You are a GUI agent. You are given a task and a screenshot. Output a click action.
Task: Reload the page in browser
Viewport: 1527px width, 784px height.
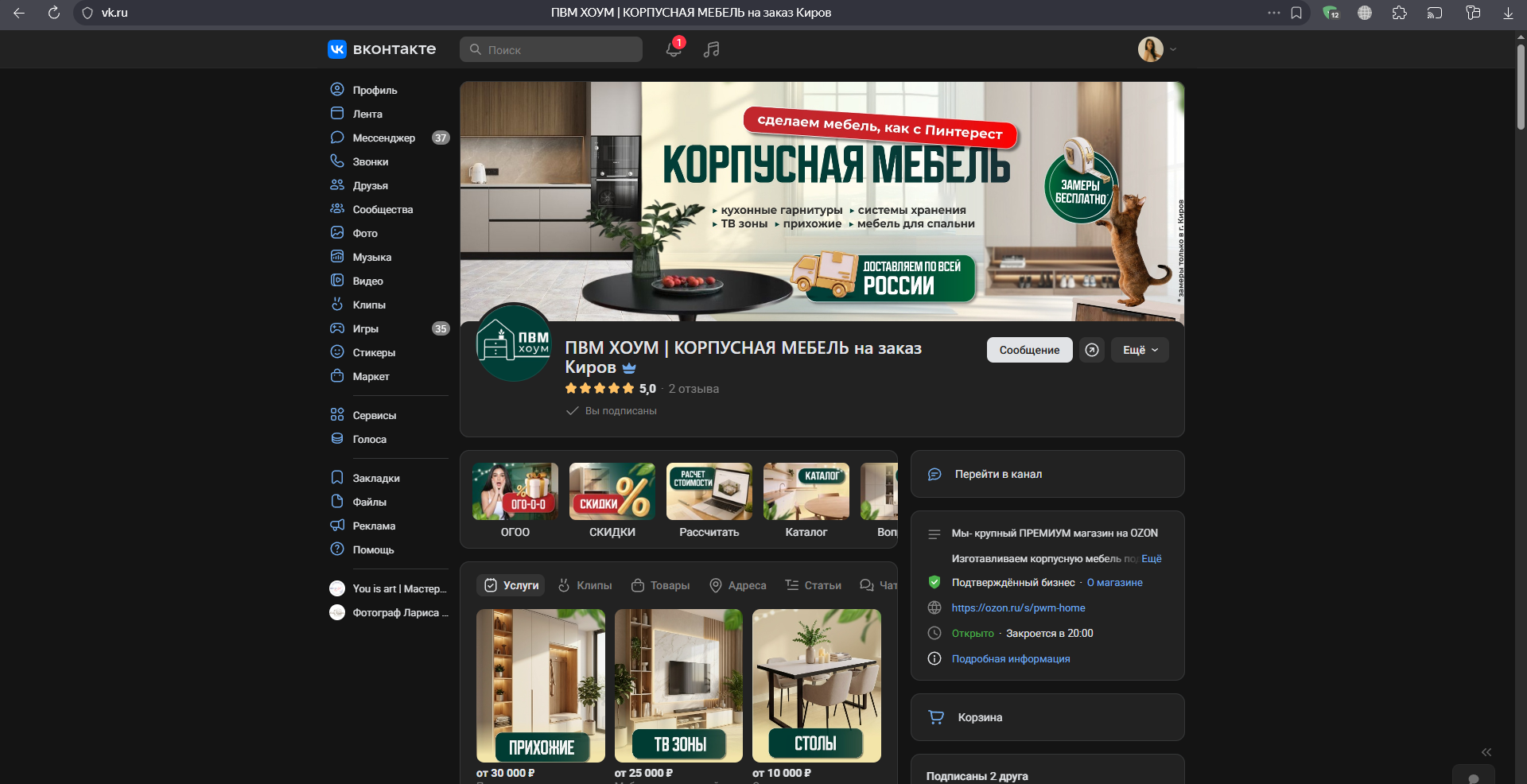coord(54,13)
